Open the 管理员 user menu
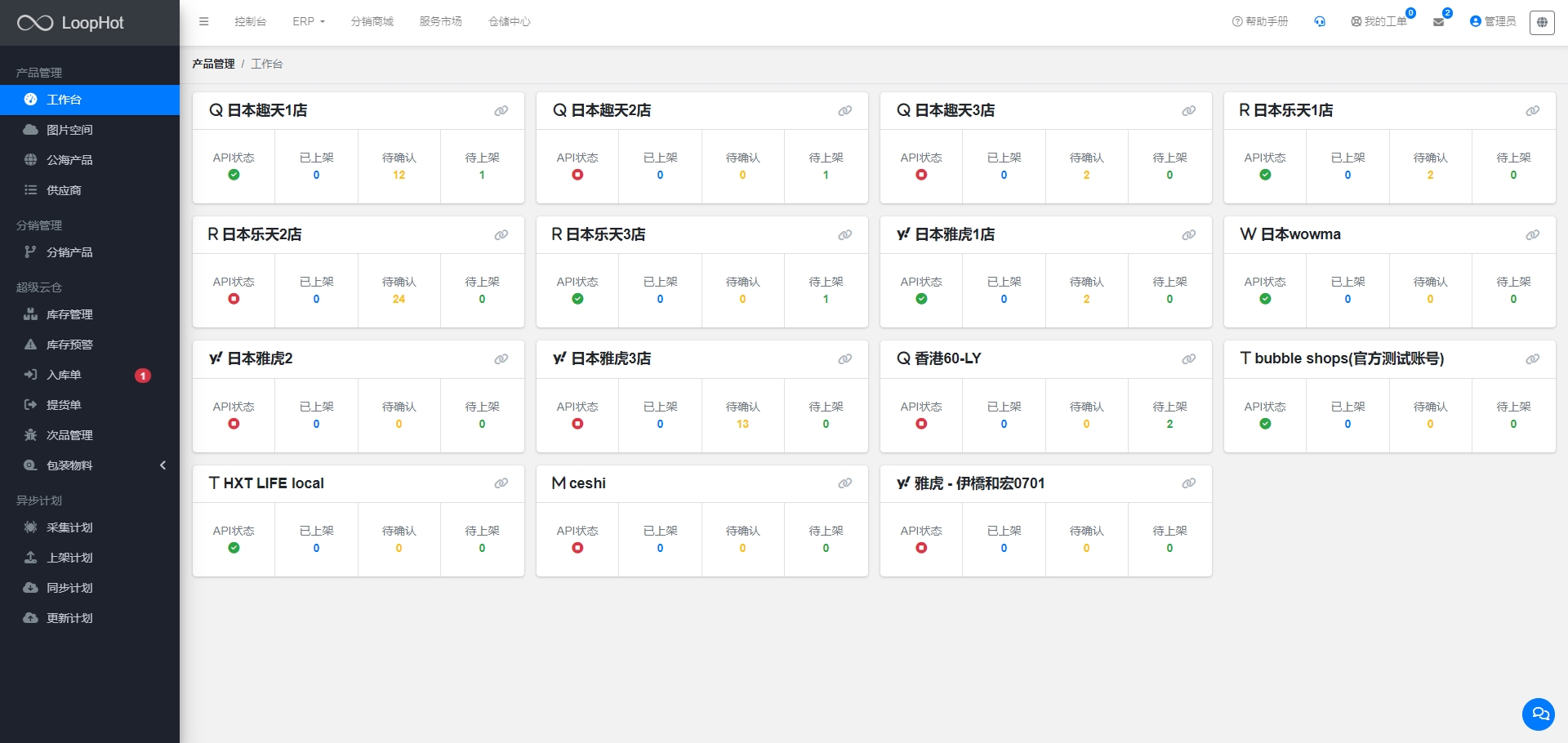 coord(1492,22)
